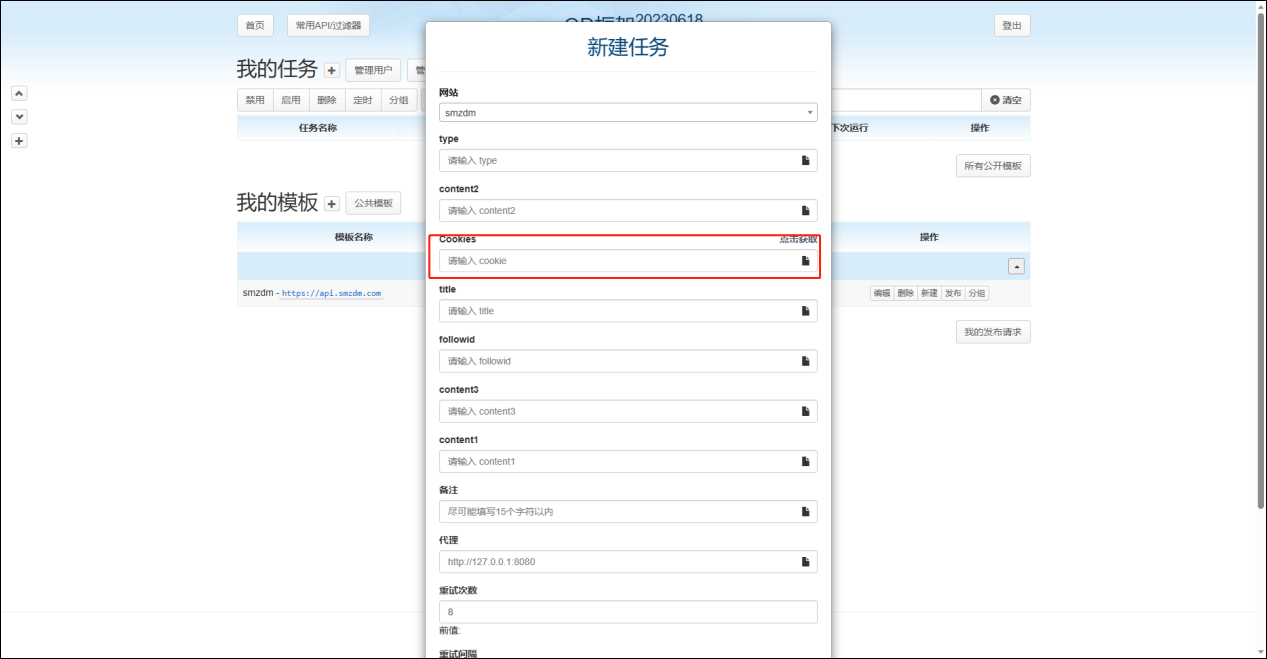Click the file icon in the type field

coord(805,160)
